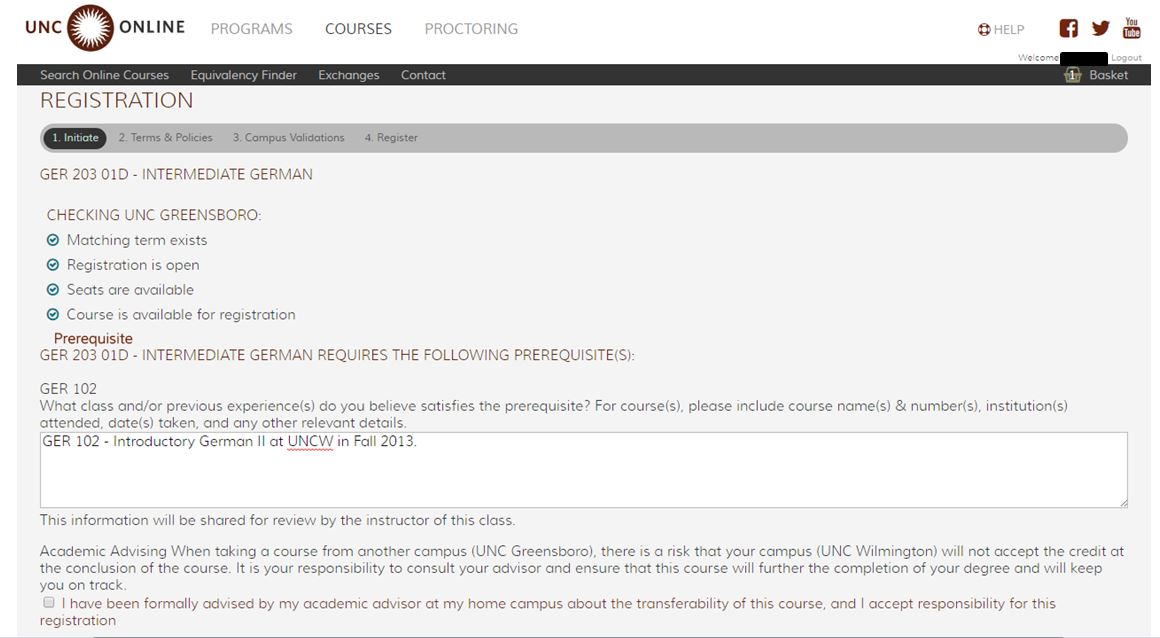Click the 'Seats are available' check icon

tap(53, 290)
